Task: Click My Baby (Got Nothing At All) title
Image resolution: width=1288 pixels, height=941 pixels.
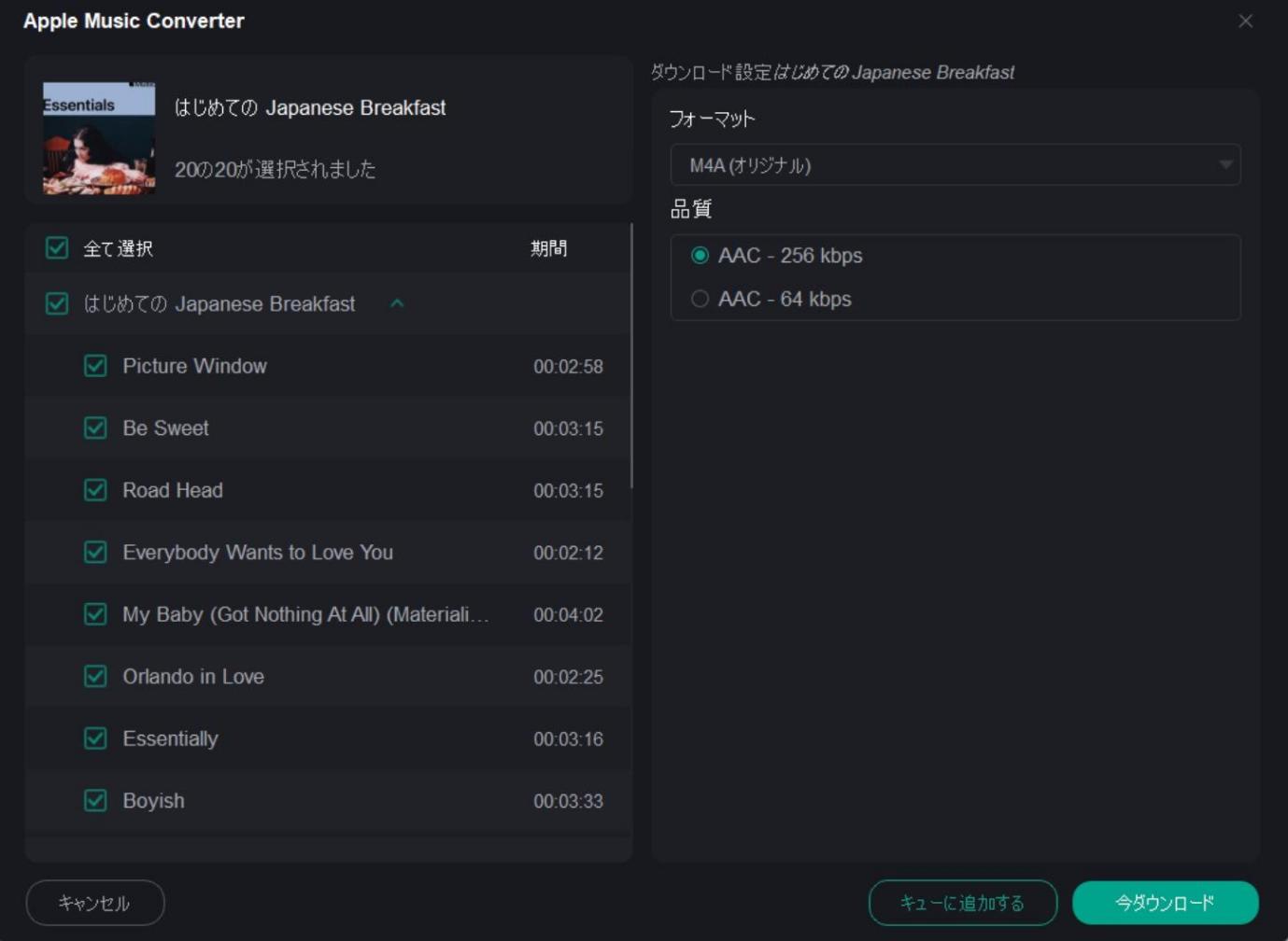Action: pos(305,614)
